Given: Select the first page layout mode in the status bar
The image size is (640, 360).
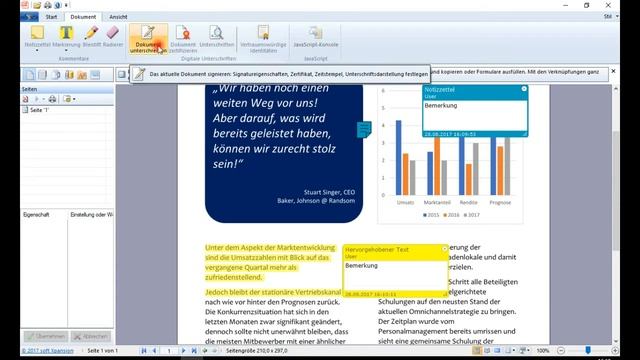Looking at the screenshot, I should 476,351.
